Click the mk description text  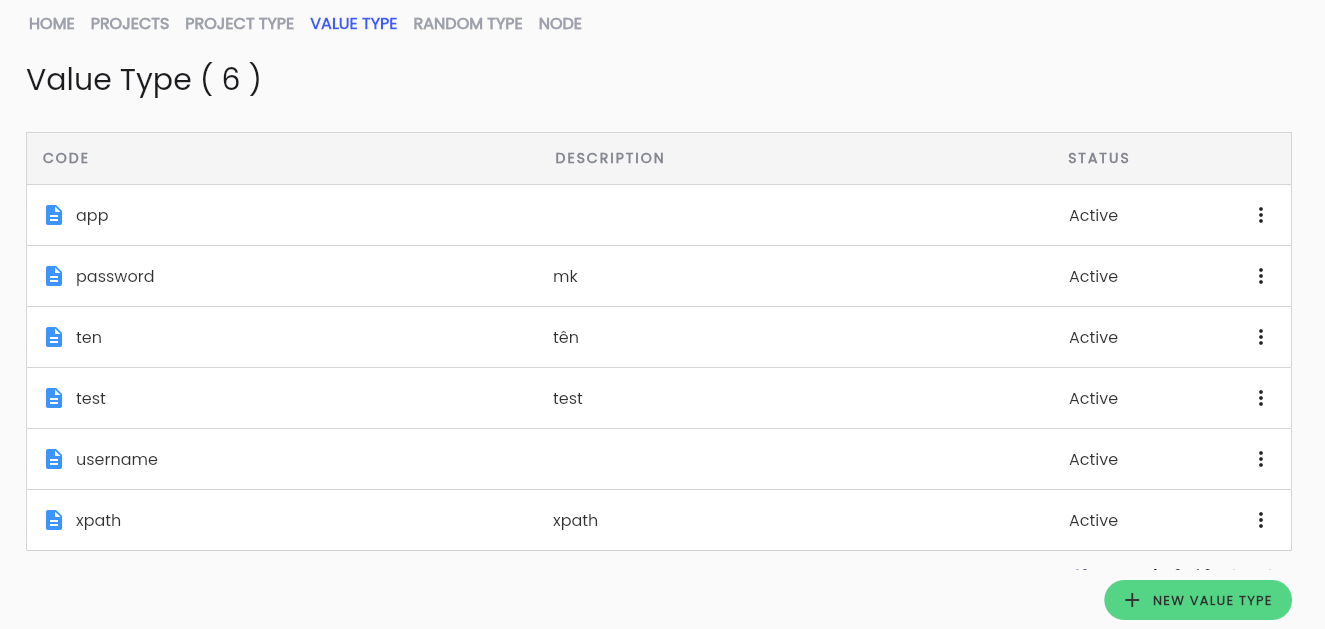pyautogui.click(x=565, y=276)
